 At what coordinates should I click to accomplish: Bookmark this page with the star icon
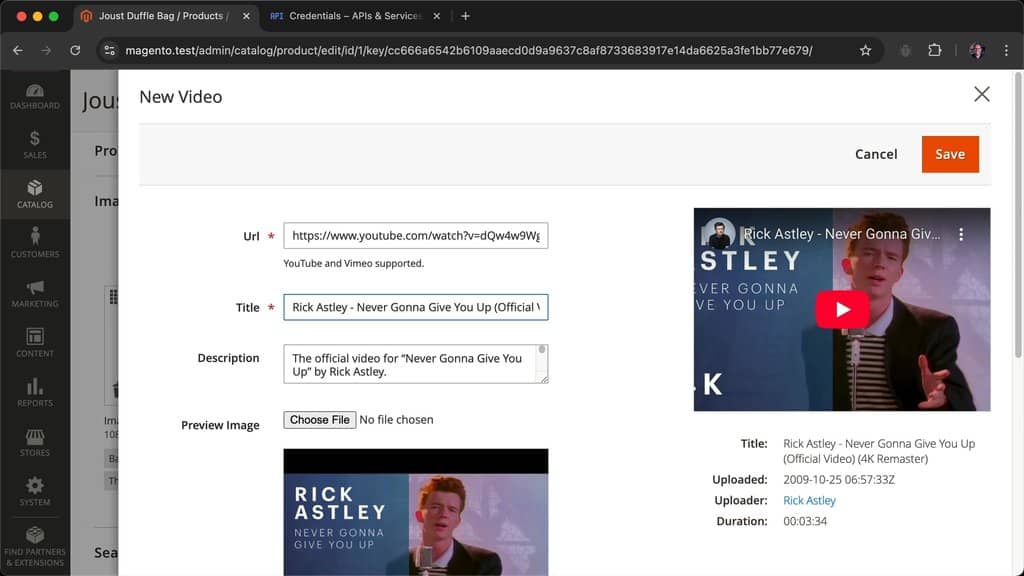click(x=865, y=50)
